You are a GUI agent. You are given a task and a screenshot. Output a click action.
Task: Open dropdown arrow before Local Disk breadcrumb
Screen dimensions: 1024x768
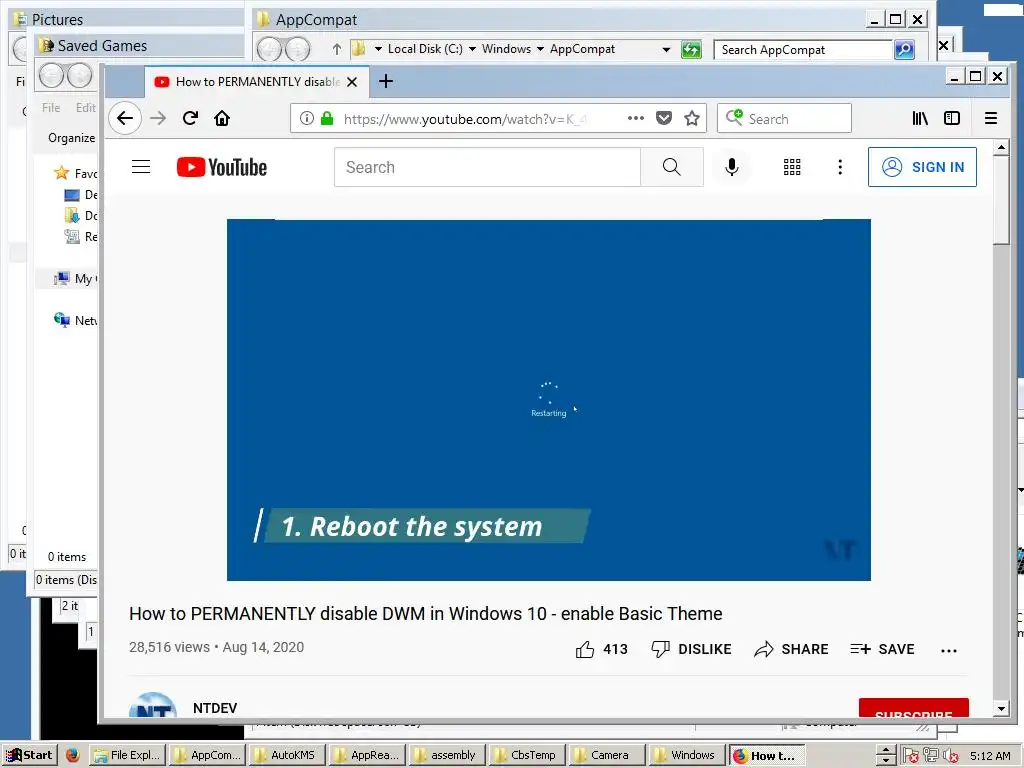coord(378,49)
